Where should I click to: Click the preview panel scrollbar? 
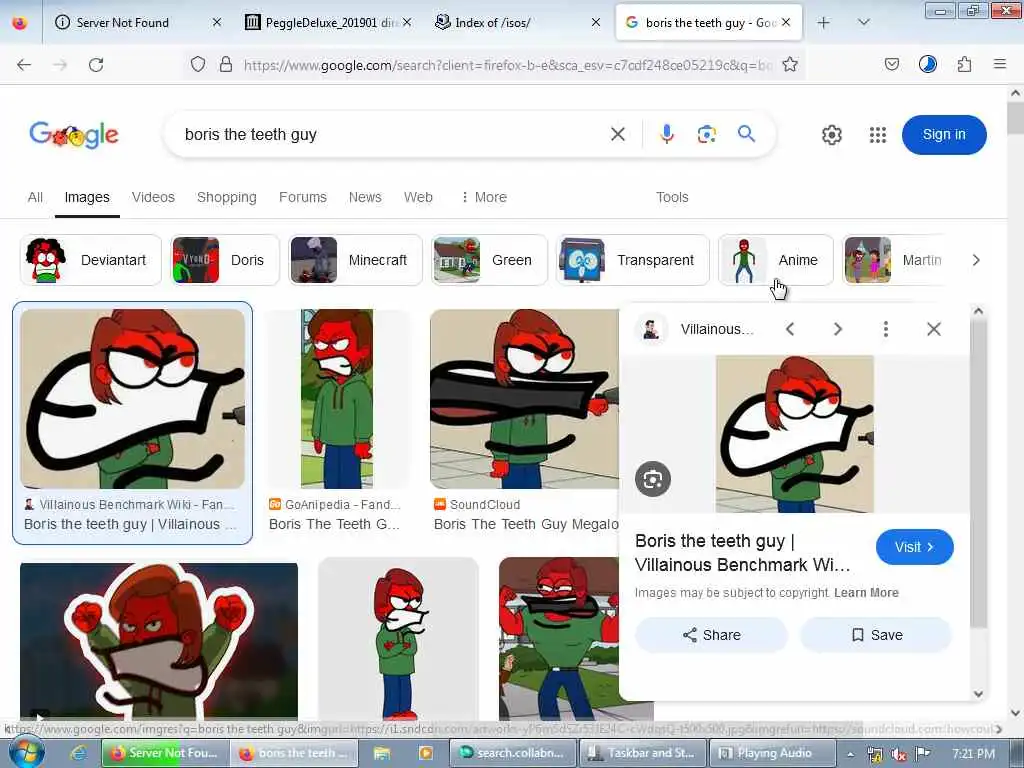[978, 473]
